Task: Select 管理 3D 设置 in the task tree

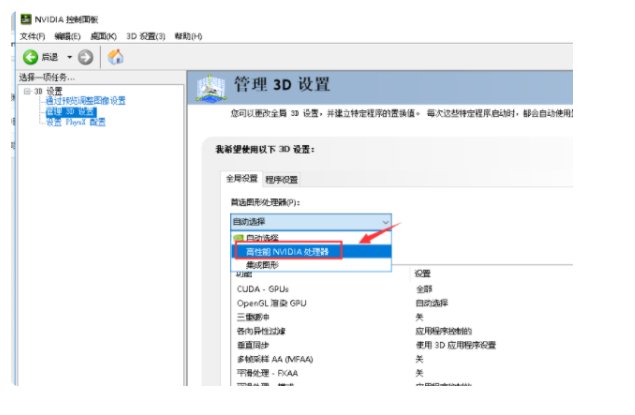Action: click(x=71, y=111)
